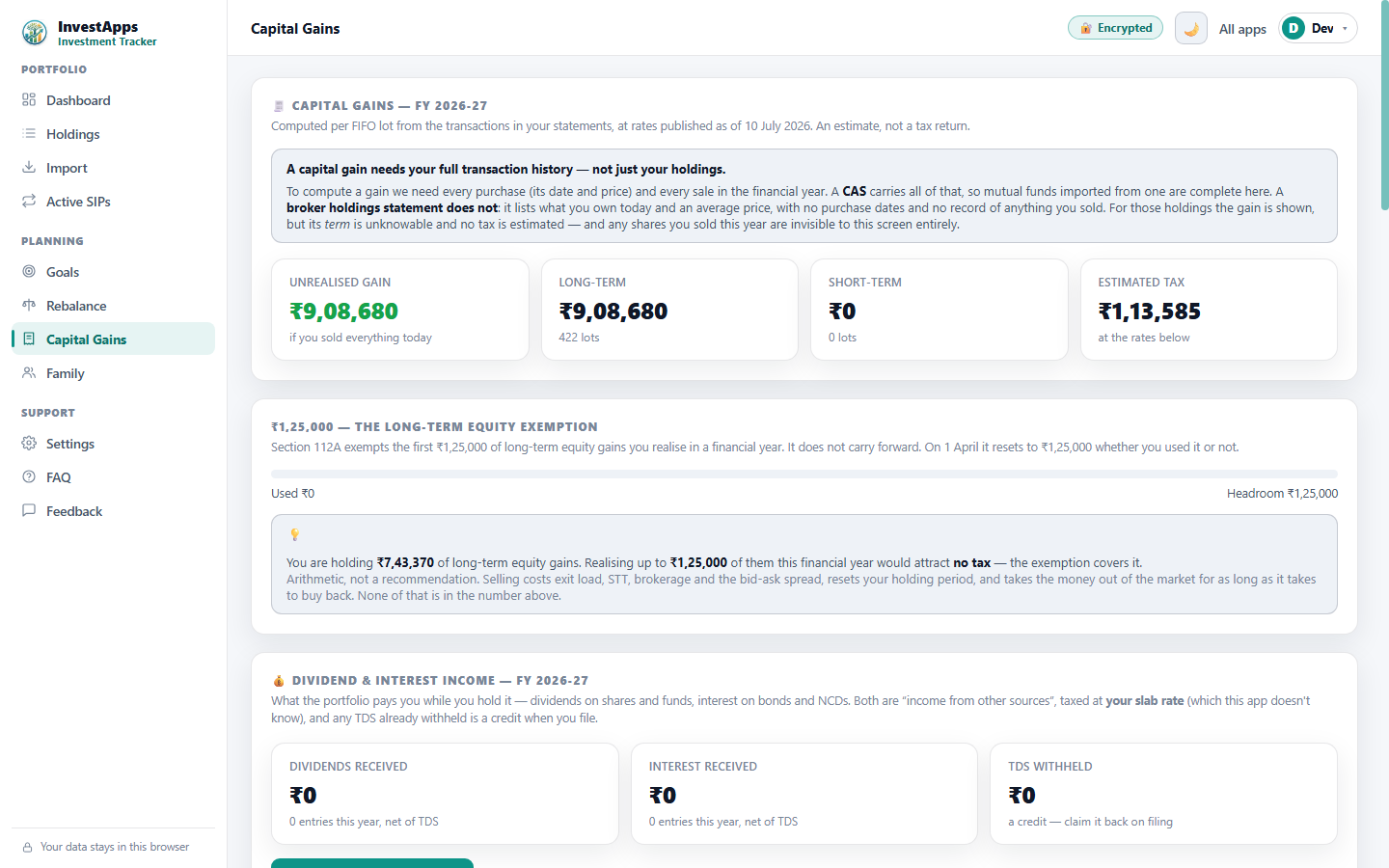Click the TDS Withheld card
The image size is (1389, 868).
tap(1163, 794)
